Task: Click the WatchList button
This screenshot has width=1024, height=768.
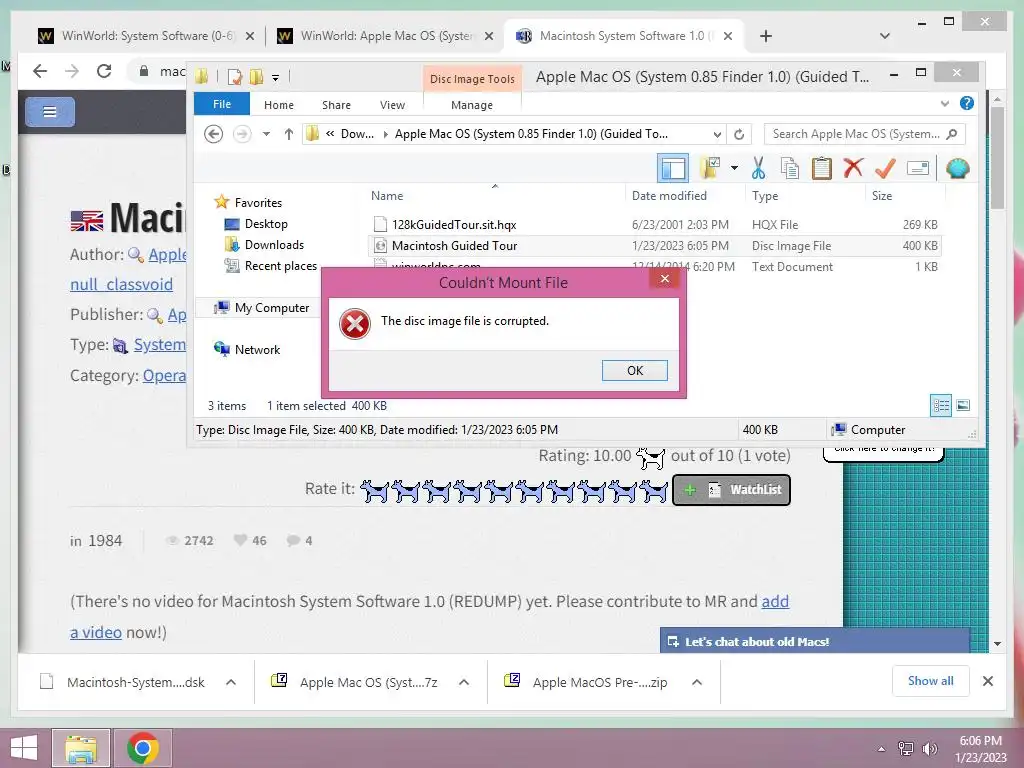Action: (x=731, y=490)
